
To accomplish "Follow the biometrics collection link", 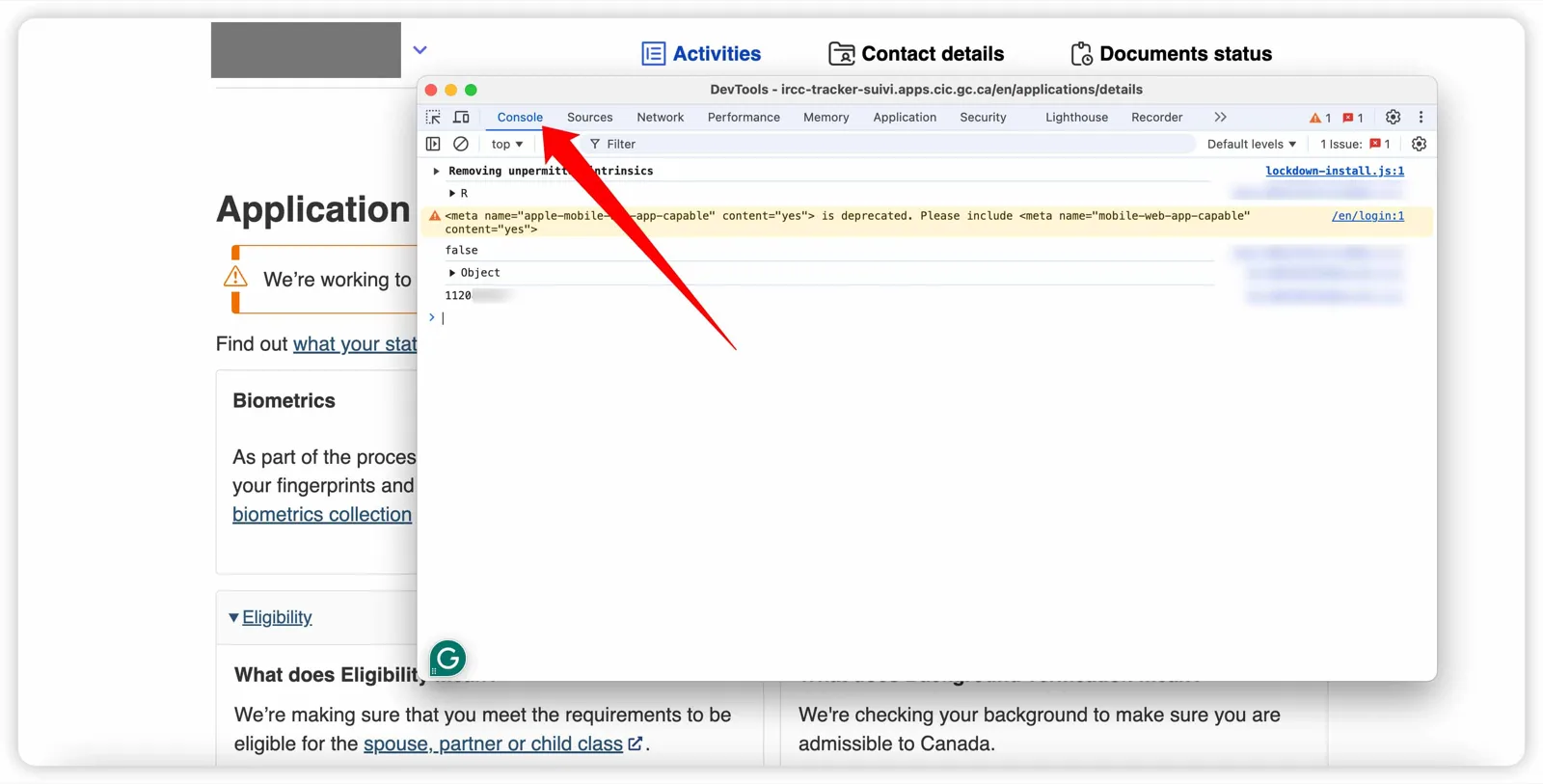I will [x=322, y=515].
